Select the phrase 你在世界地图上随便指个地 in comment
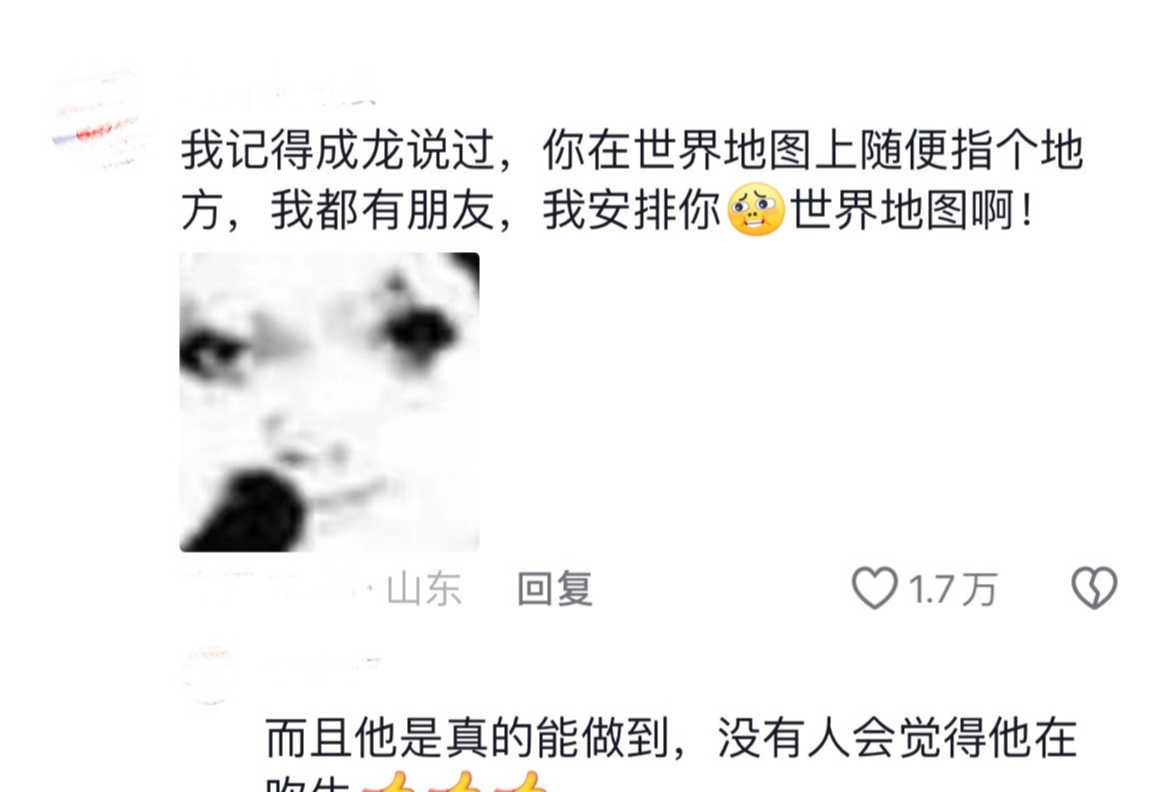The height and width of the screenshot is (792, 1169). coord(813,150)
